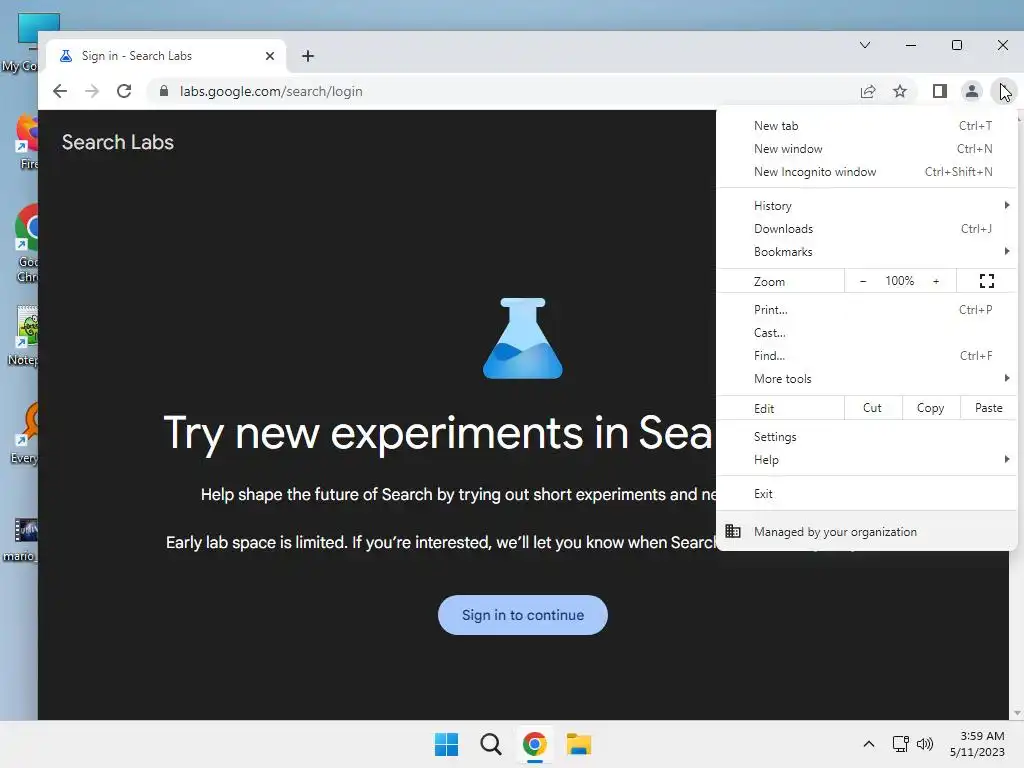
Task: Open the profile avatar icon
Action: point(972,91)
